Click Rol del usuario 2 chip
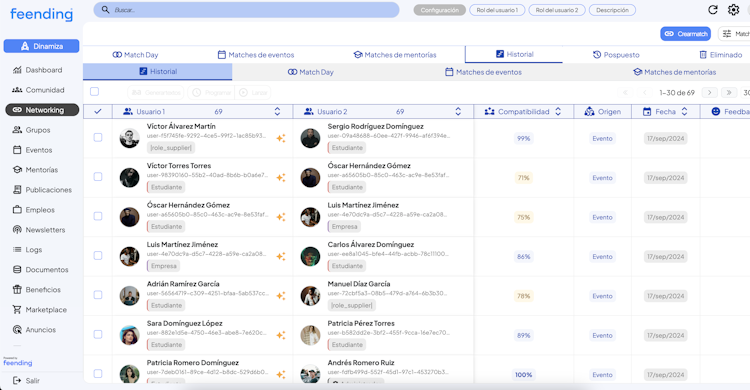This screenshot has height=390, width=750. tap(557, 10)
